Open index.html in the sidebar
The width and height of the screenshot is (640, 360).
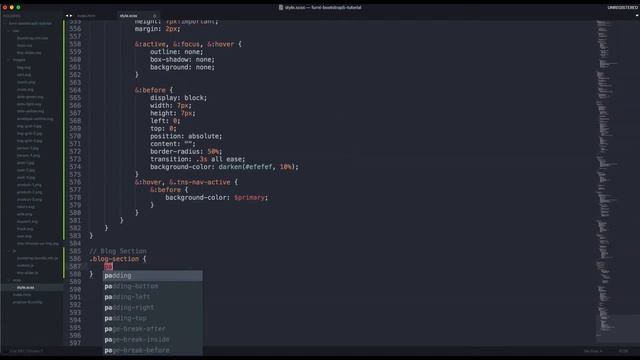[22, 295]
